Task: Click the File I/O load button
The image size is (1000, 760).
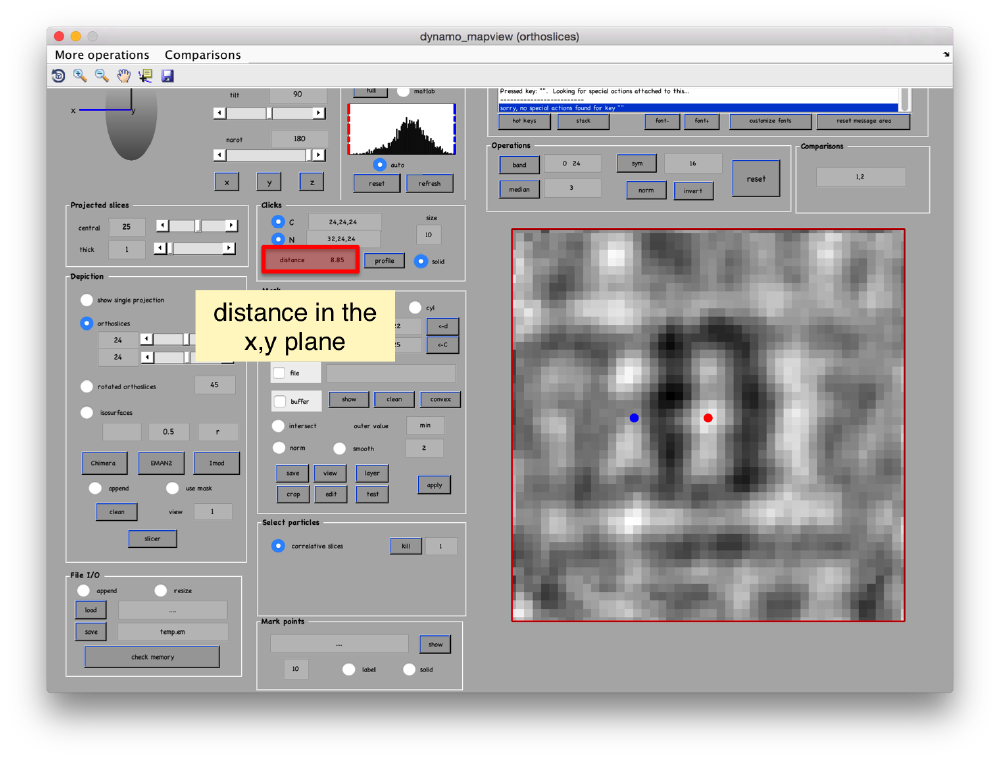Action: 91,610
